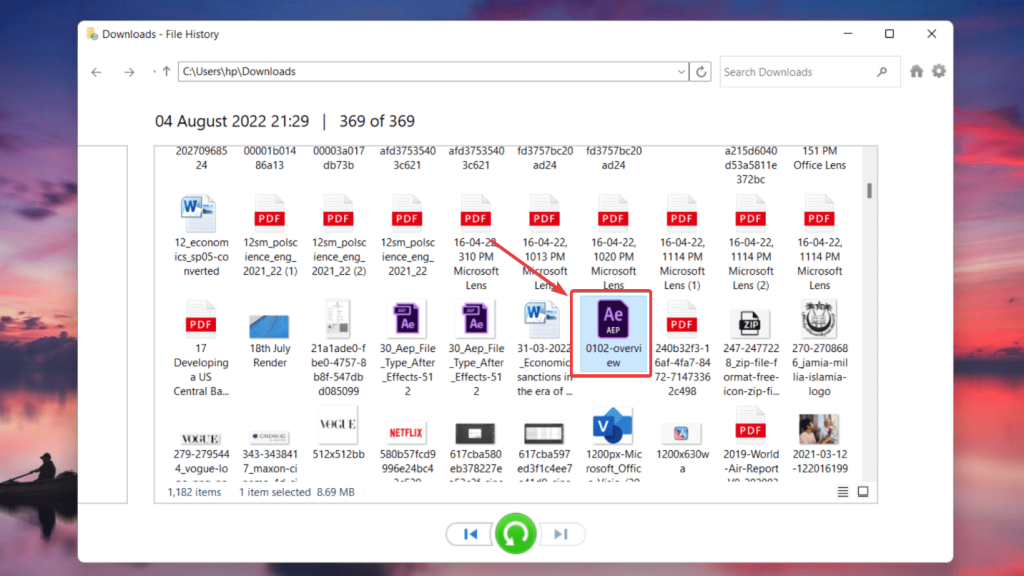
Task: Switch to large thumbnail view
Action: point(862,492)
